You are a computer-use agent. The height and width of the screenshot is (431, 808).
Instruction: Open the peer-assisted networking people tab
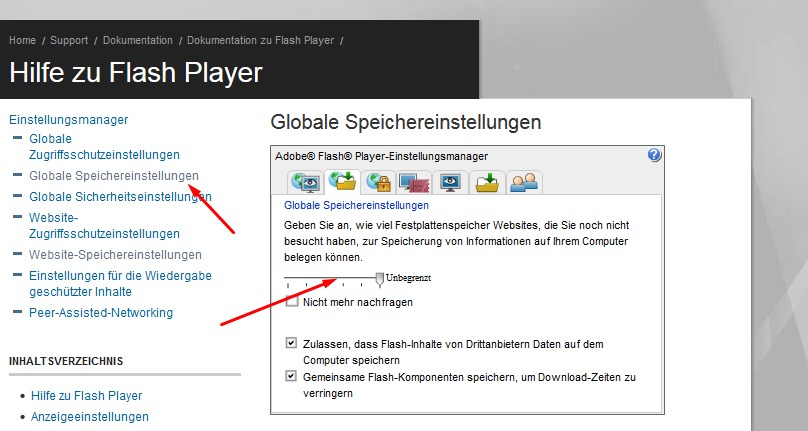523,182
